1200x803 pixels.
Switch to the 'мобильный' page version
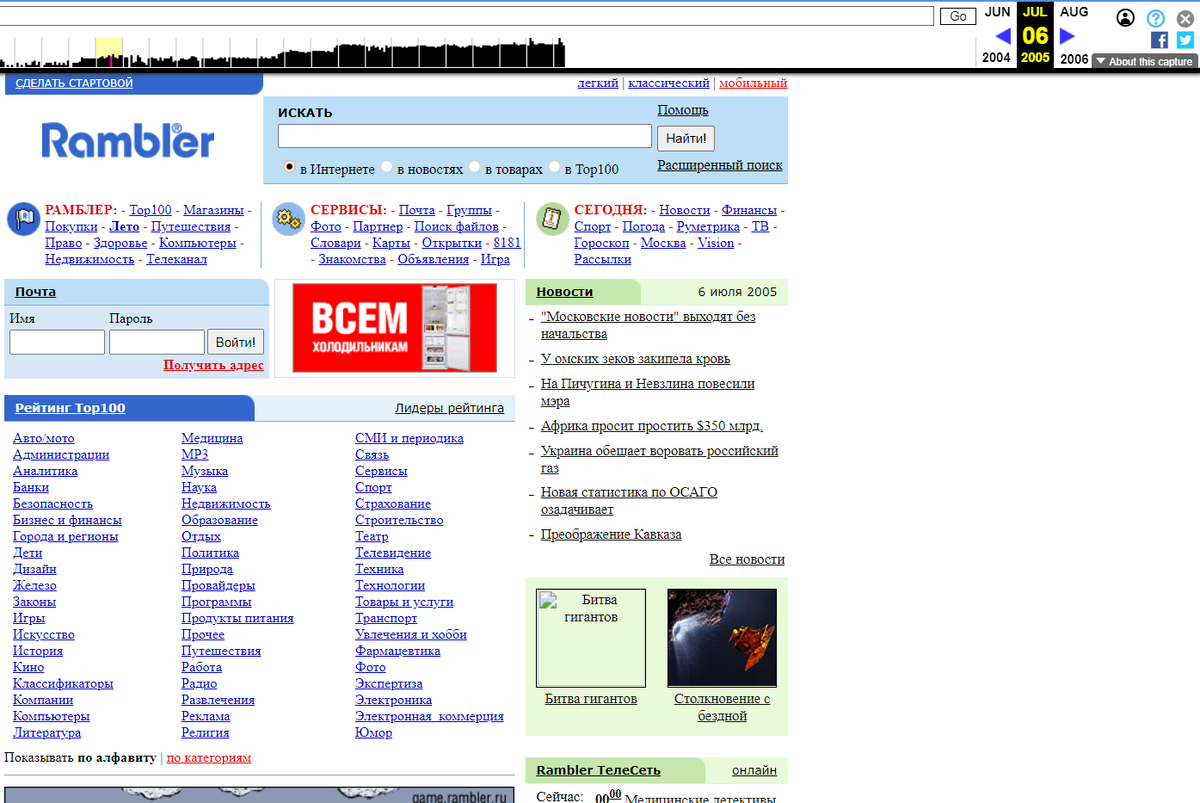(753, 83)
